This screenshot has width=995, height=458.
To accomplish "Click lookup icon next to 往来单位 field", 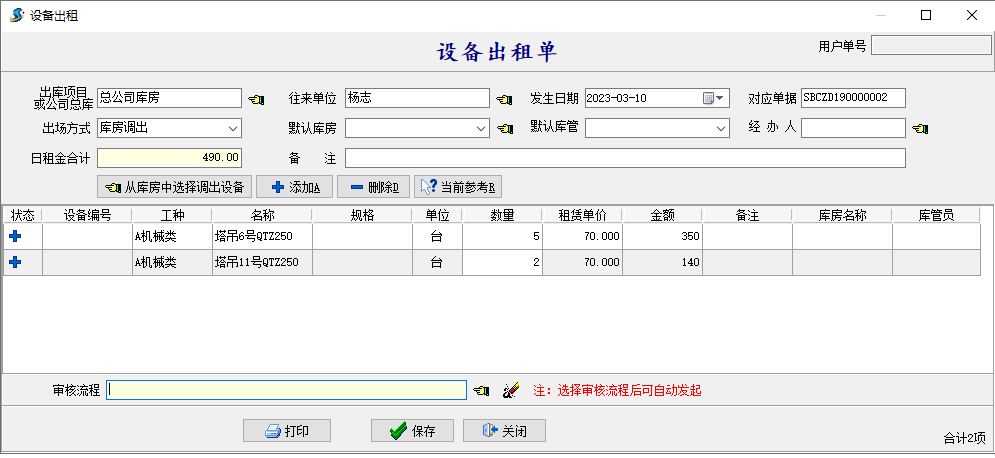I will [x=504, y=99].
